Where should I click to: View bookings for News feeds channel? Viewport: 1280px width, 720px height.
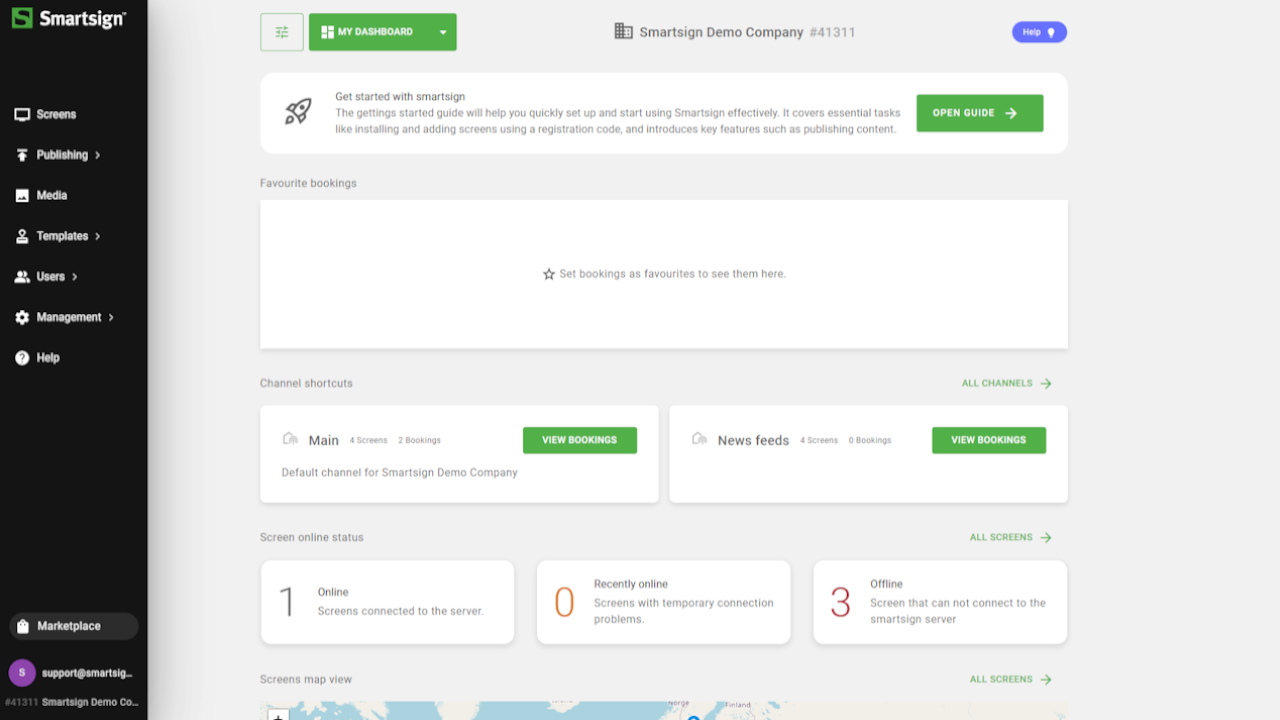989,440
